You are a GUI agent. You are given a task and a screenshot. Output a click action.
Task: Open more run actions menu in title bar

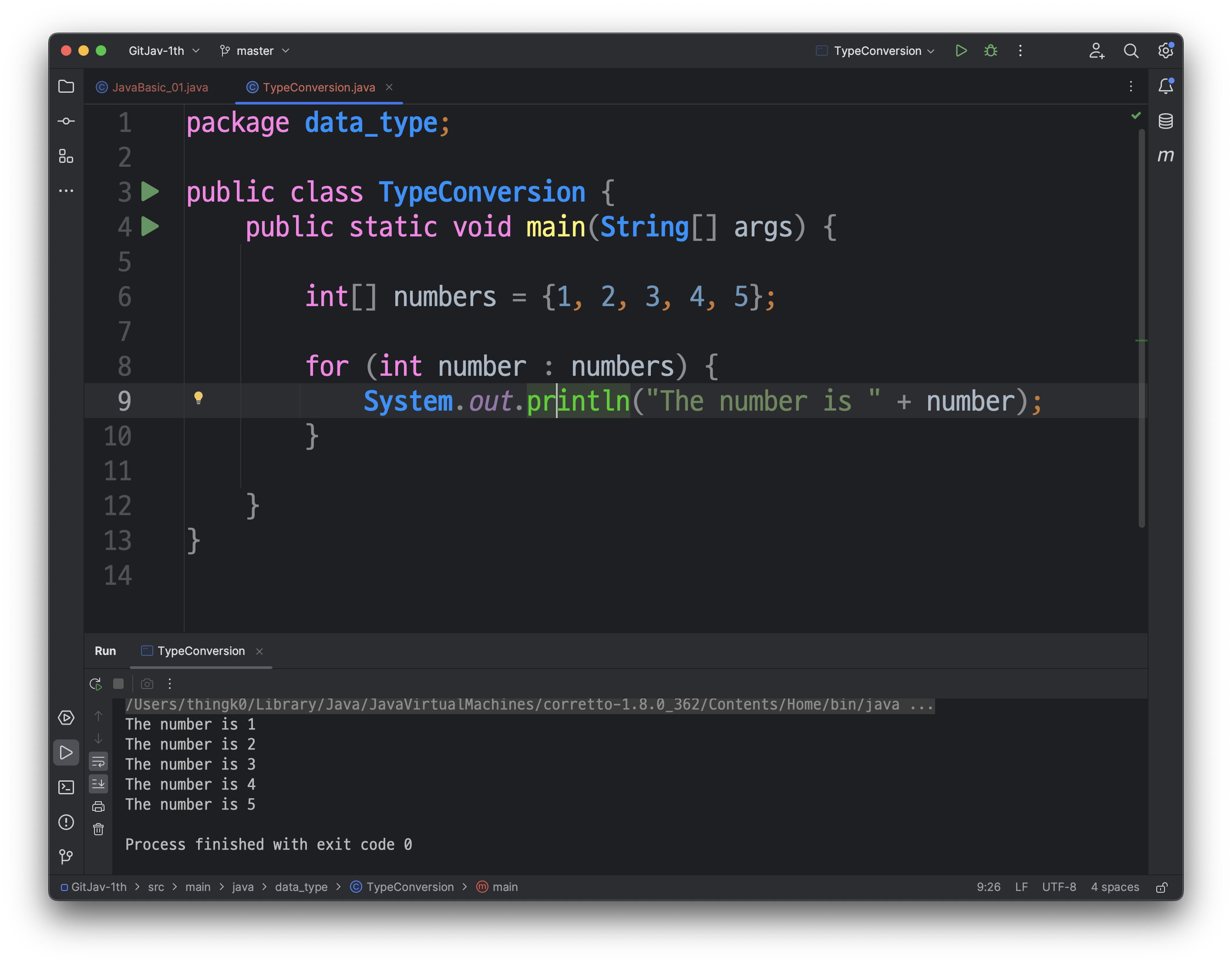point(1020,51)
